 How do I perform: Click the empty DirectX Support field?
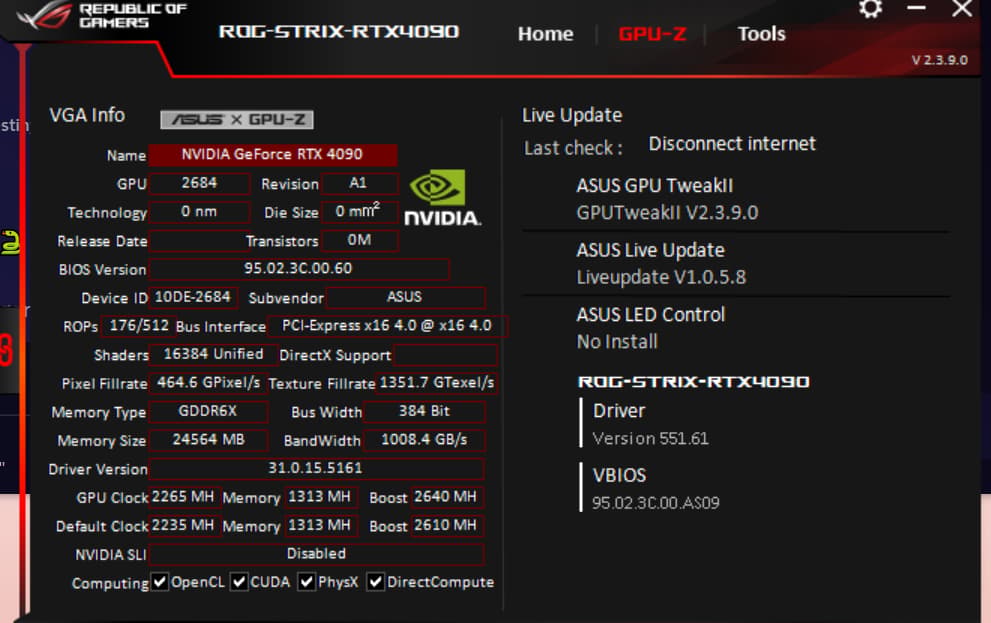tap(446, 355)
